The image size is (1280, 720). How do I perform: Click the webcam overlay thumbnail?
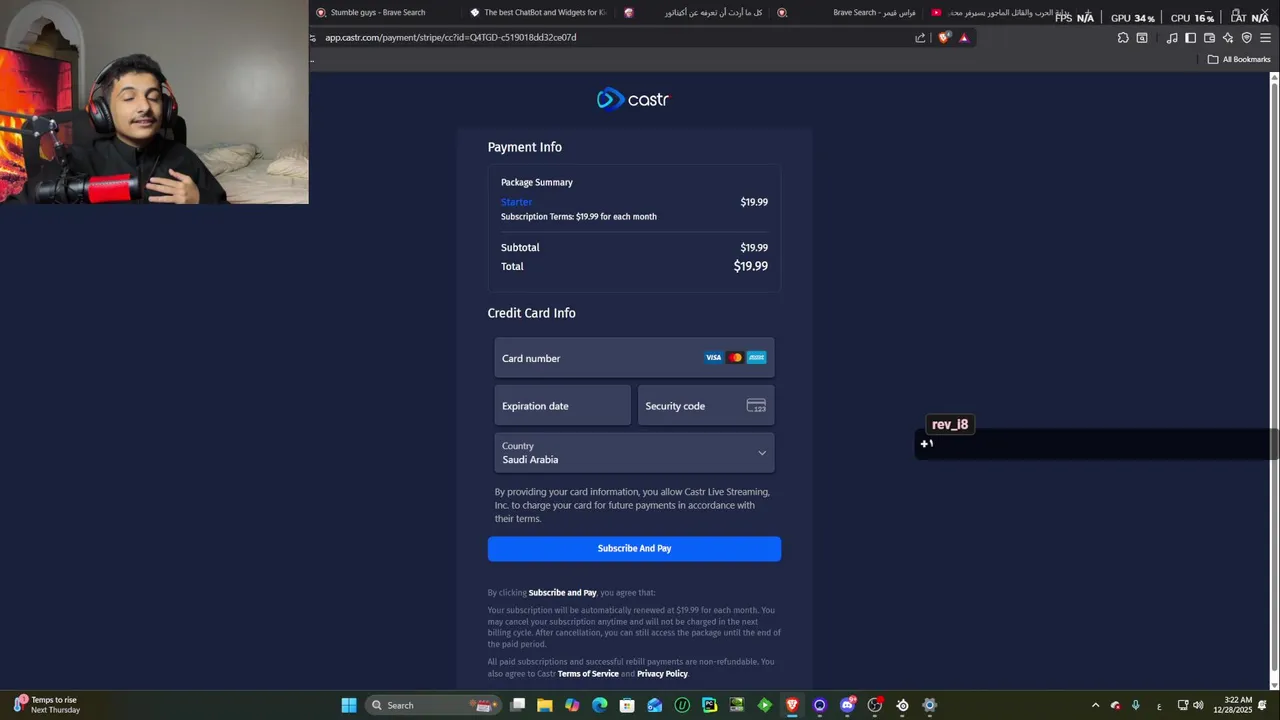pos(154,102)
